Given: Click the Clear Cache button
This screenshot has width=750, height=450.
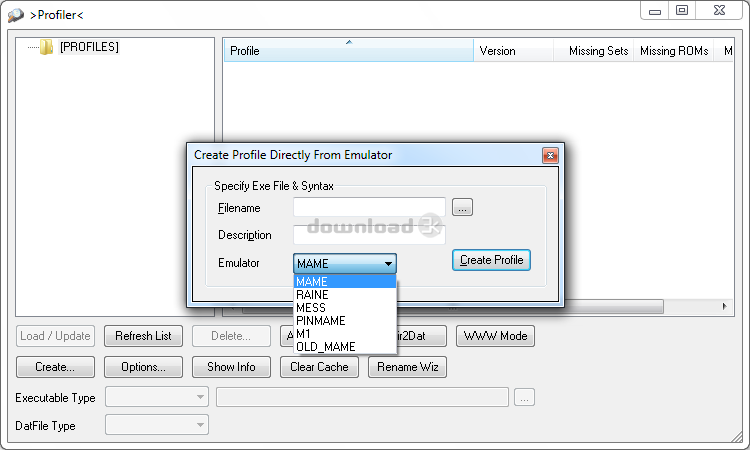Looking at the screenshot, I should tap(319, 367).
